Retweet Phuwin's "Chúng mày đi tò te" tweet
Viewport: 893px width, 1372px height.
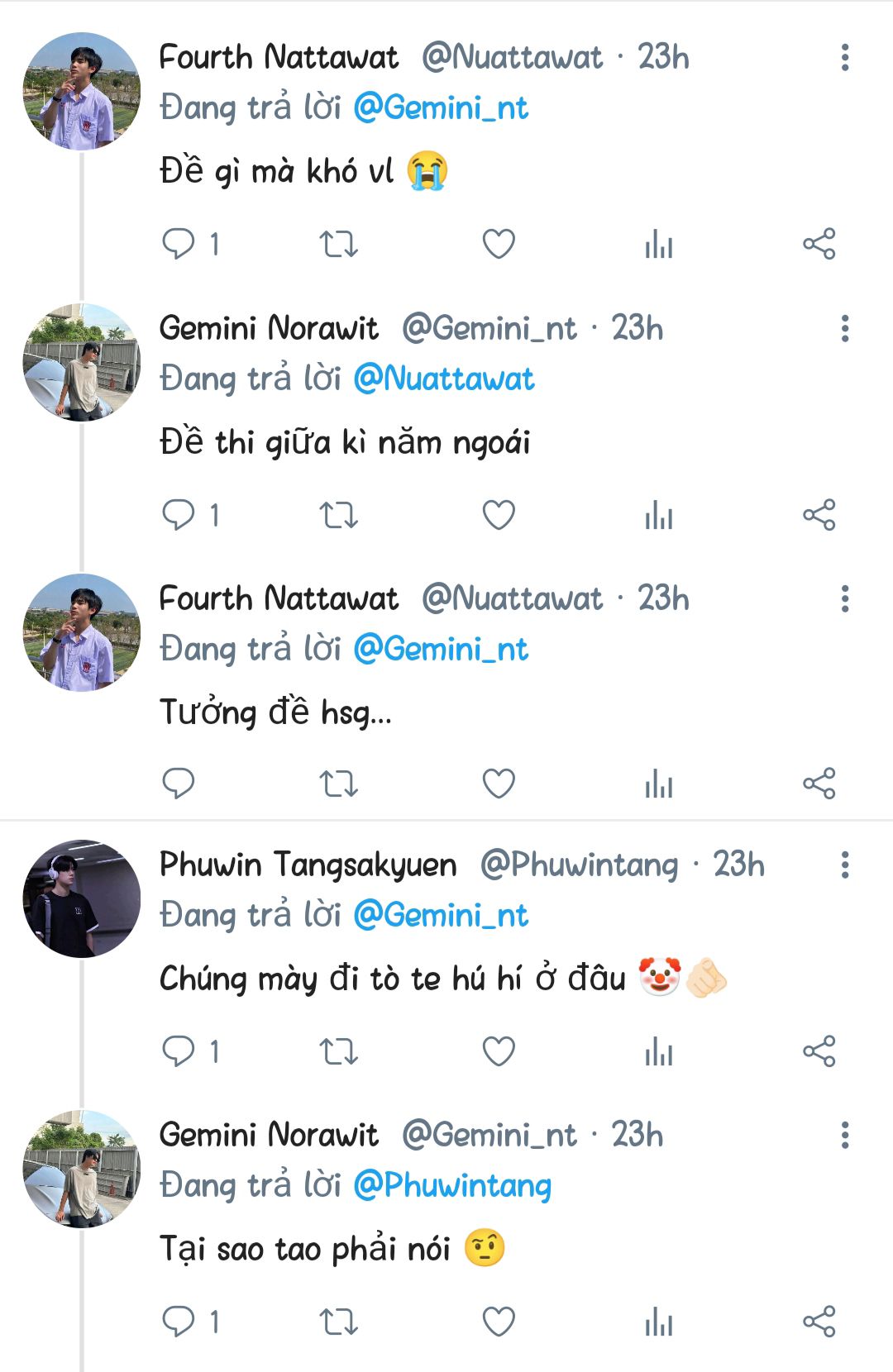coord(338,1050)
